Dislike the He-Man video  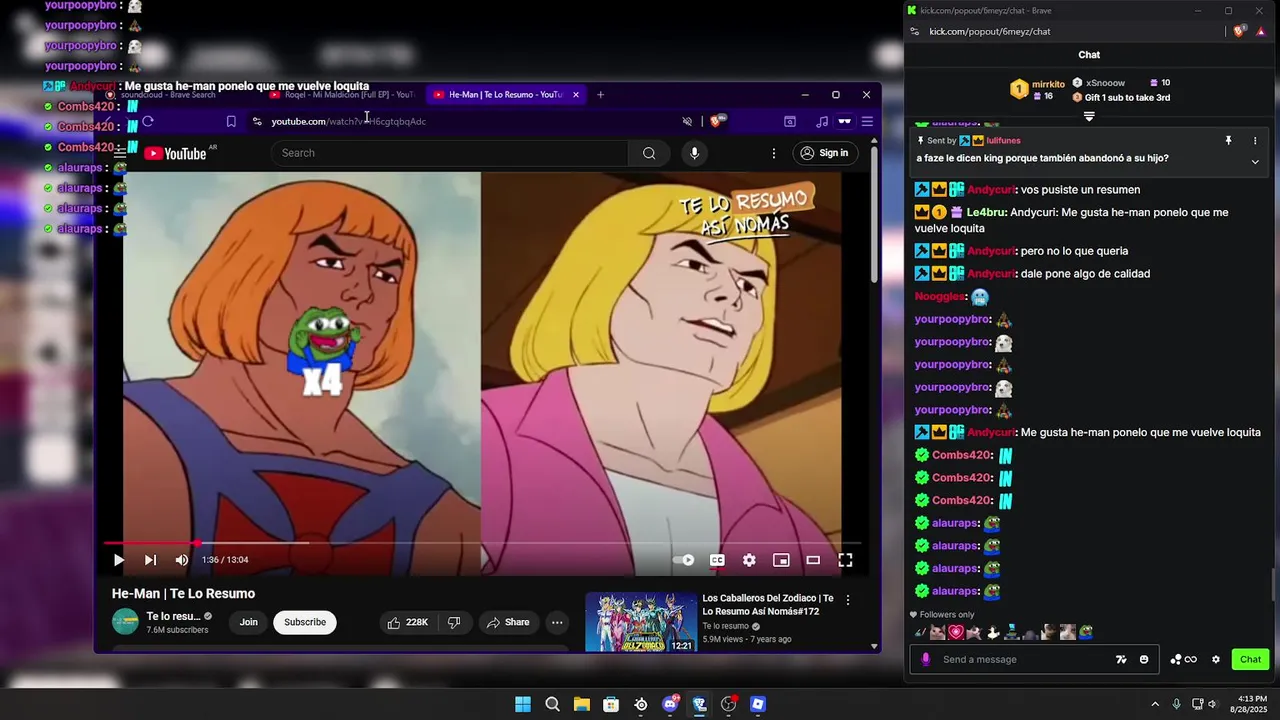pyautogui.click(x=454, y=622)
